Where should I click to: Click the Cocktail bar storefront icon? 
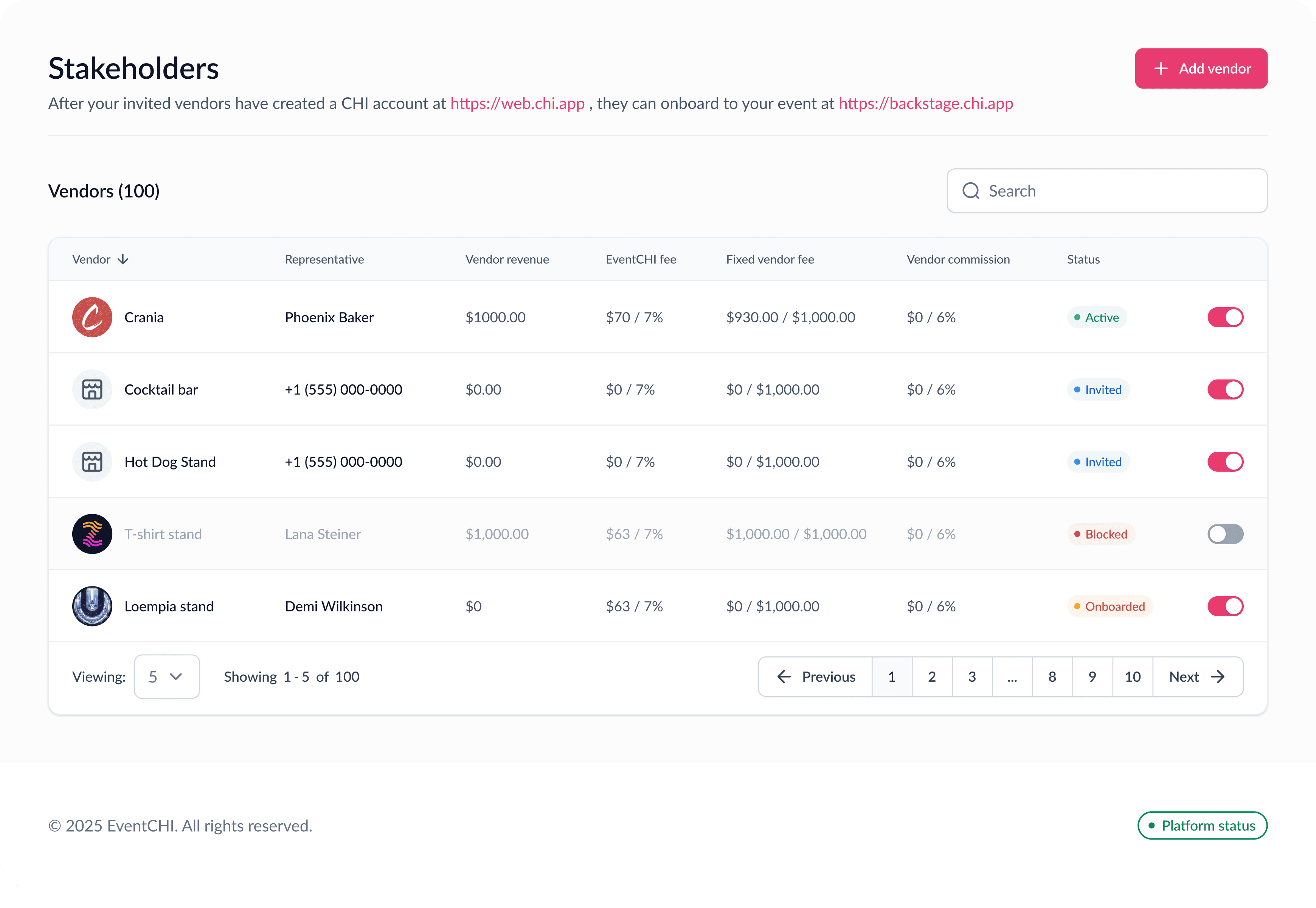tap(92, 389)
